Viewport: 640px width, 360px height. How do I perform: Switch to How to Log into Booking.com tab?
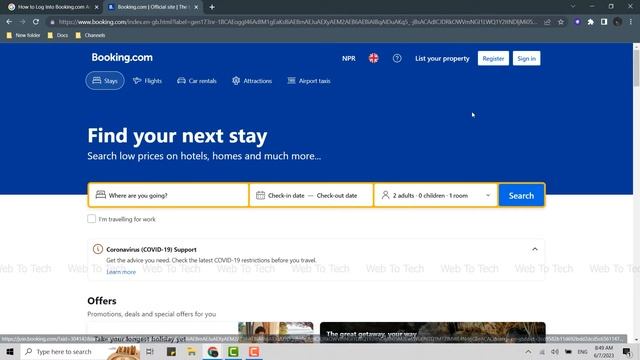click(x=52, y=7)
